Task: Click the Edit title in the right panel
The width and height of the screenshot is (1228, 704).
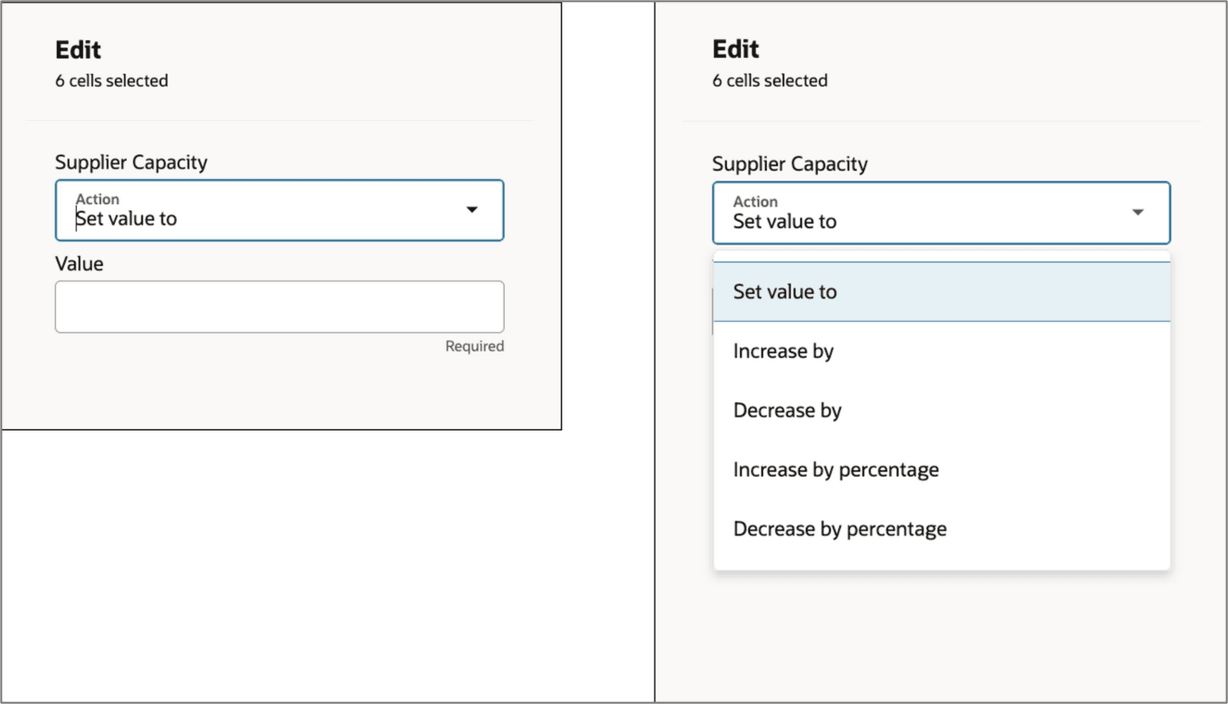Action: [x=734, y=48]
